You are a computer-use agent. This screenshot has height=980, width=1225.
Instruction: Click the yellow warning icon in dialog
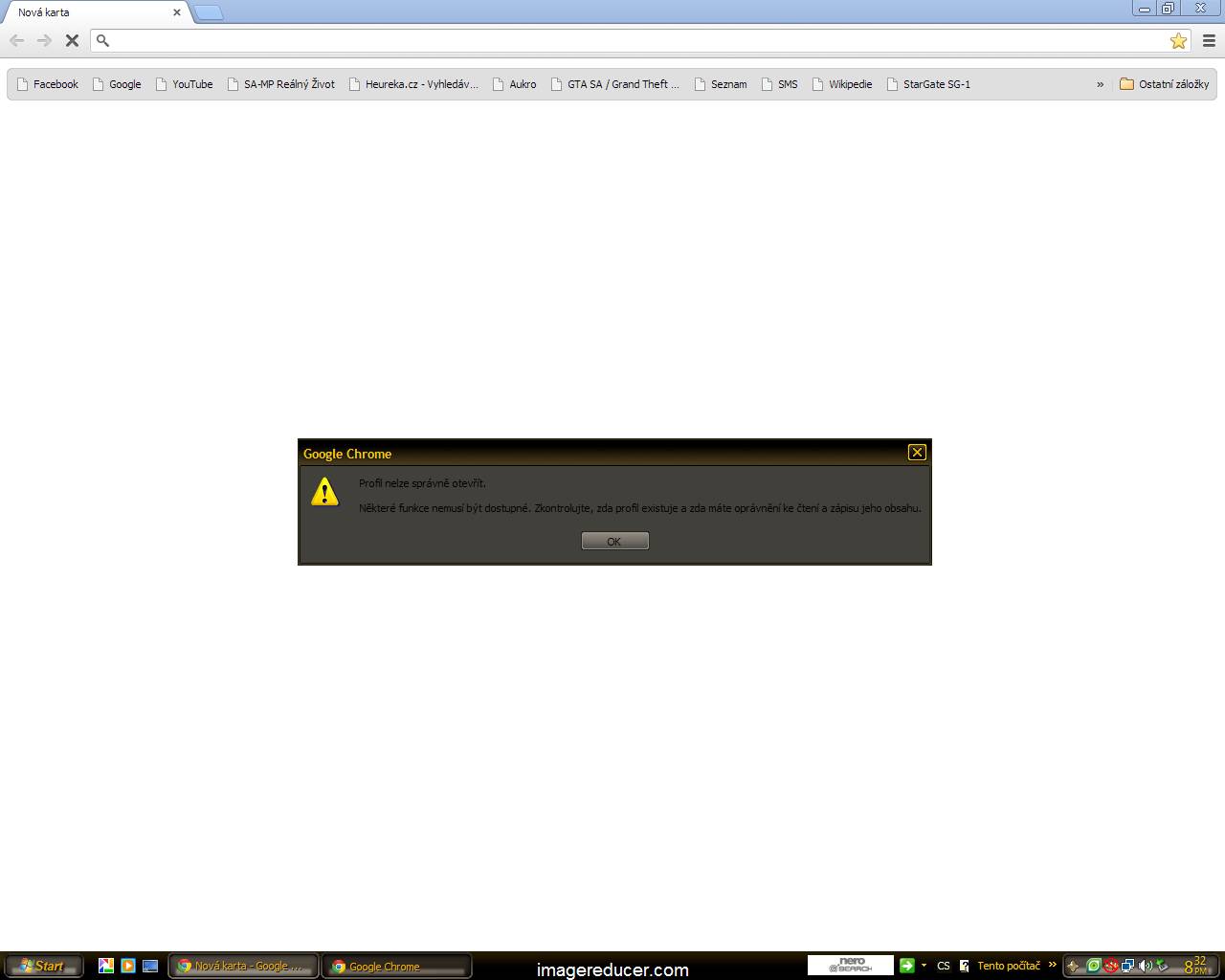coord(325,492)
